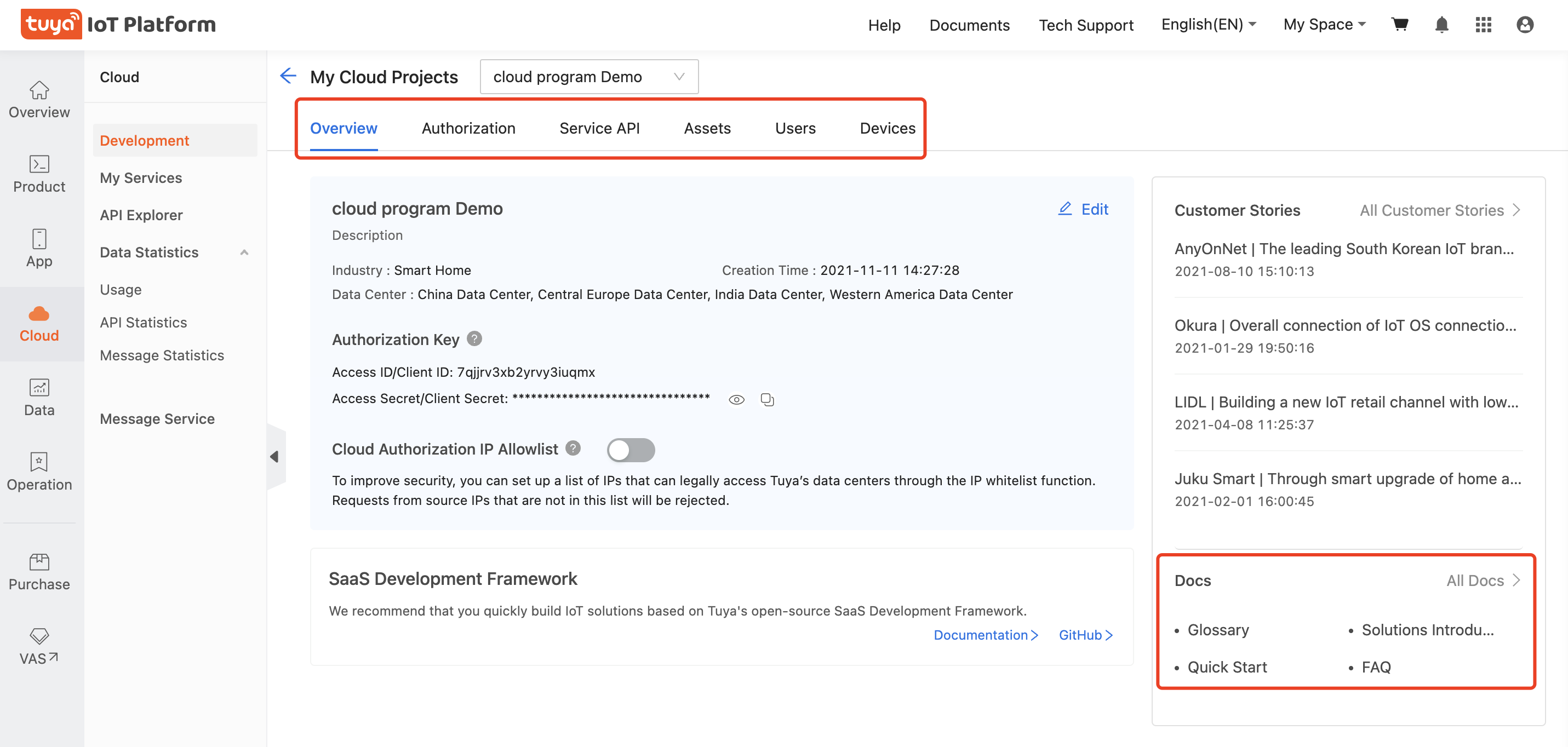Open the SaaS framework Documentation link
This screenshot has height=747, width=1568.
tap(986, 635)
